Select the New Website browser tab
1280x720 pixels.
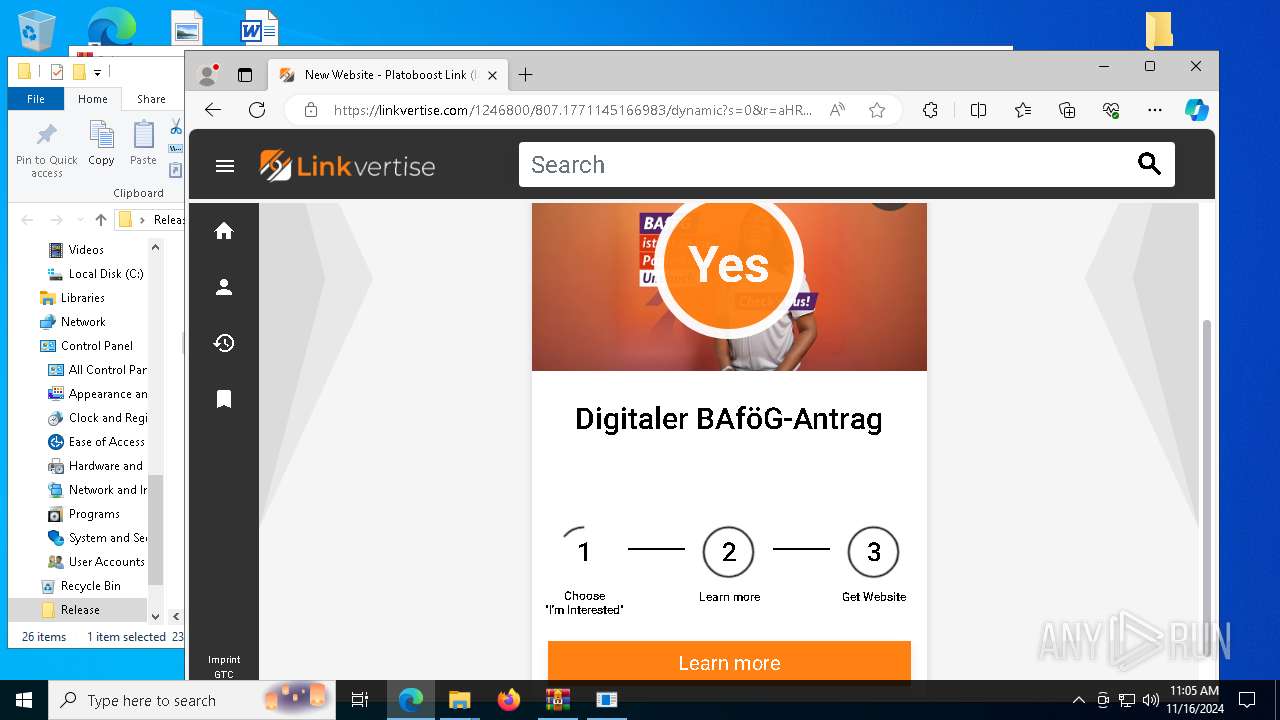point(388,75)
